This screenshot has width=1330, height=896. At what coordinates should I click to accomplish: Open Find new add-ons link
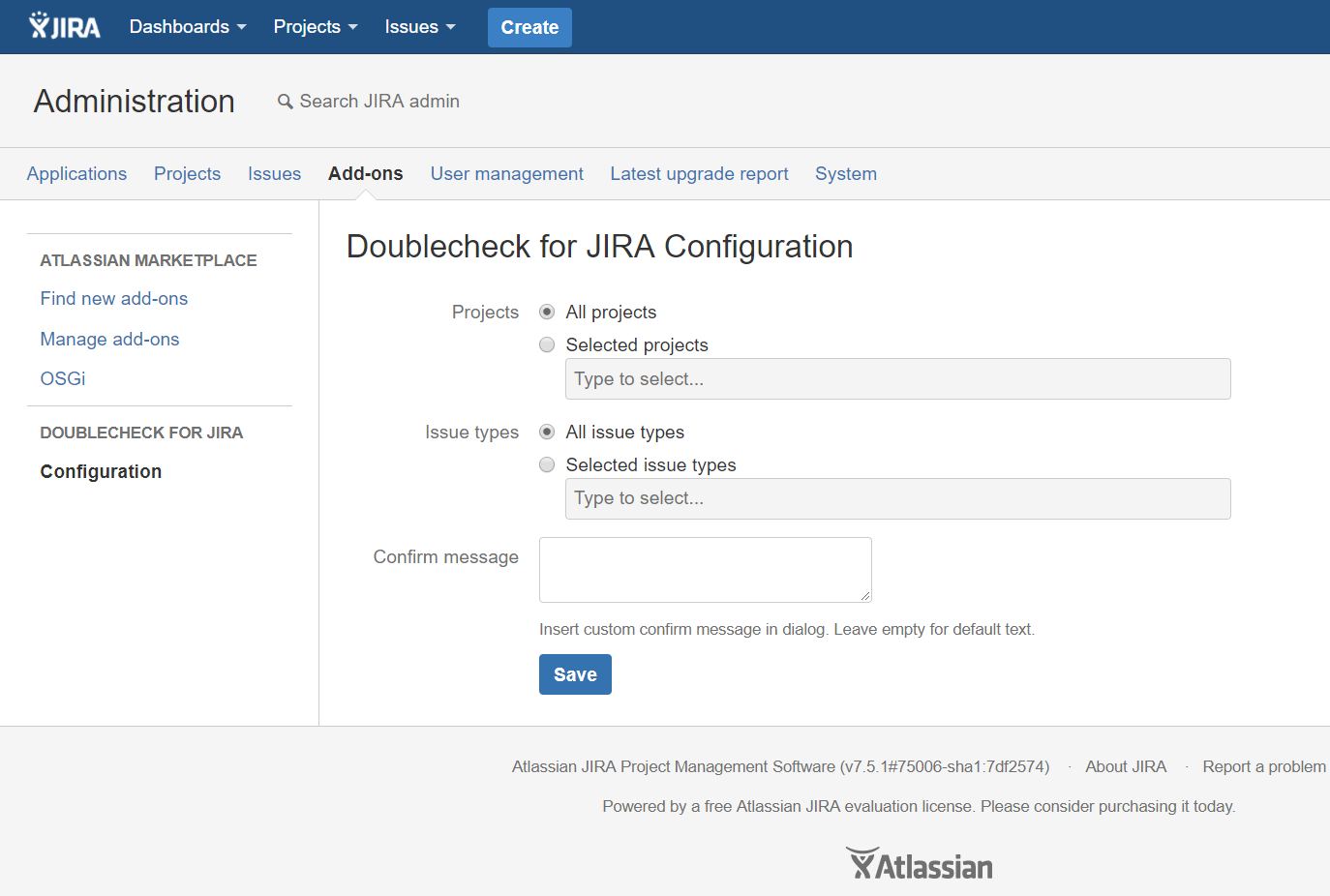114,299
